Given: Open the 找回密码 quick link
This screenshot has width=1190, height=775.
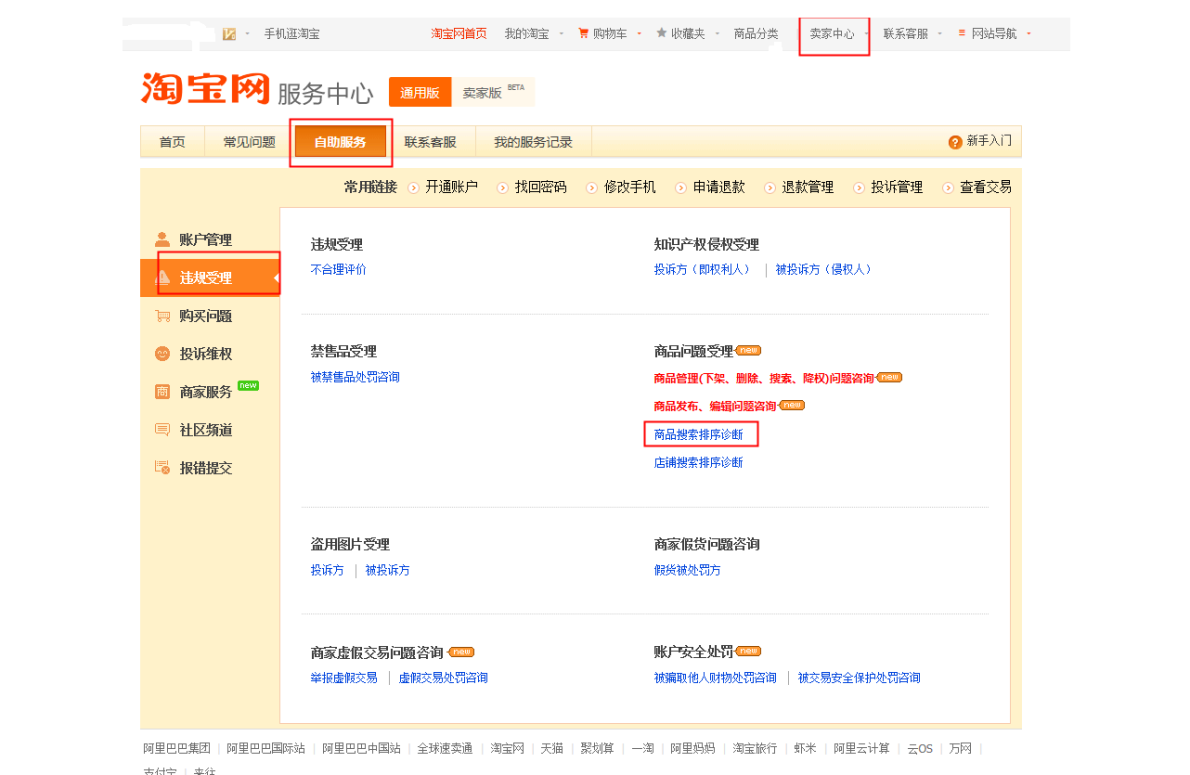Looking at the screenshot, I should (540, 187).
